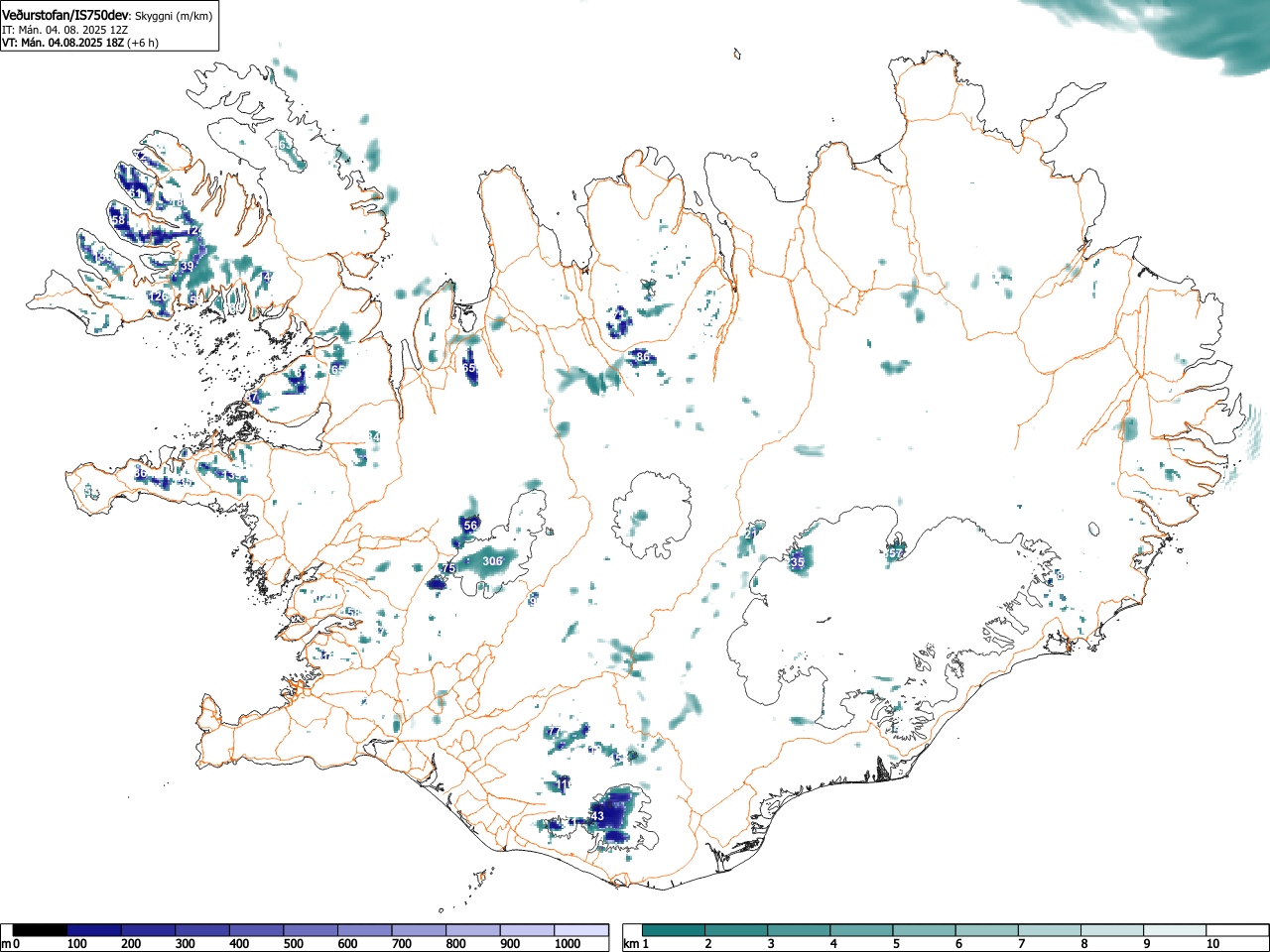This screenshot has width=1270, height=952.
Task: Select the IT: Mán. 04. 08. 2025 12Z line
Action: pos(65,30)
